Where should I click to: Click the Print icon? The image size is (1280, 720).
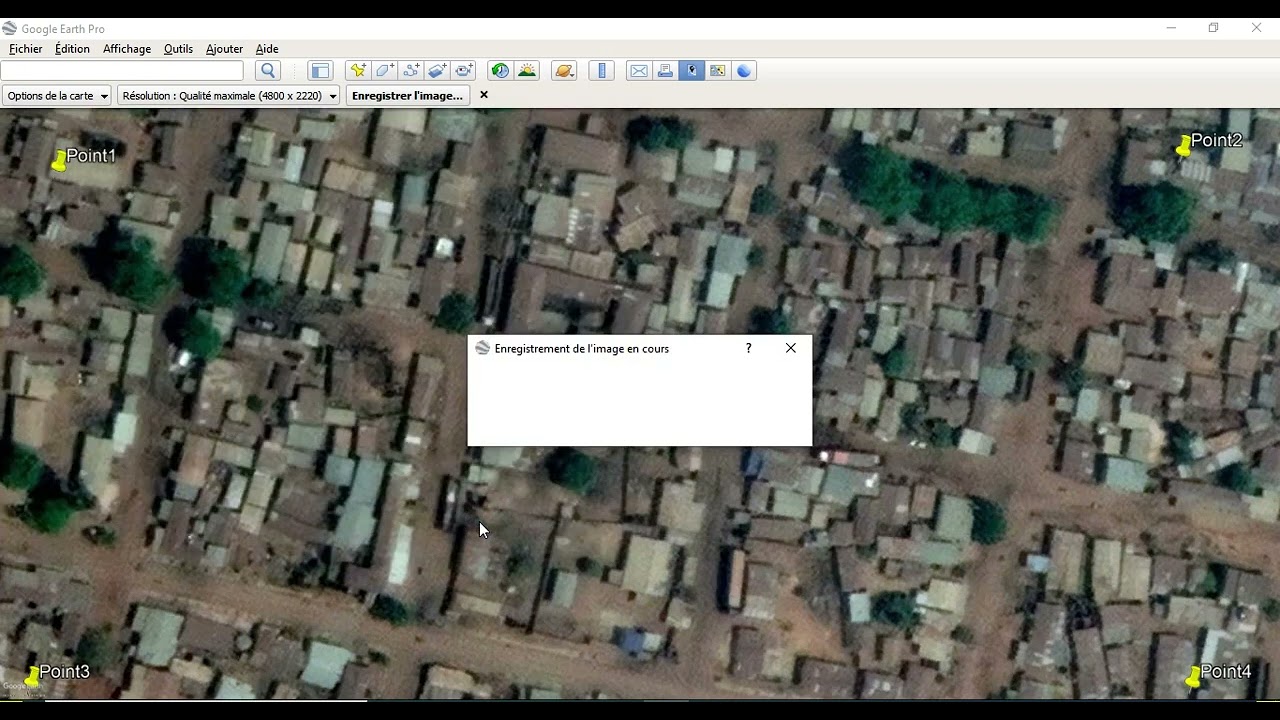pyautogui.click(x=665, y=70)
